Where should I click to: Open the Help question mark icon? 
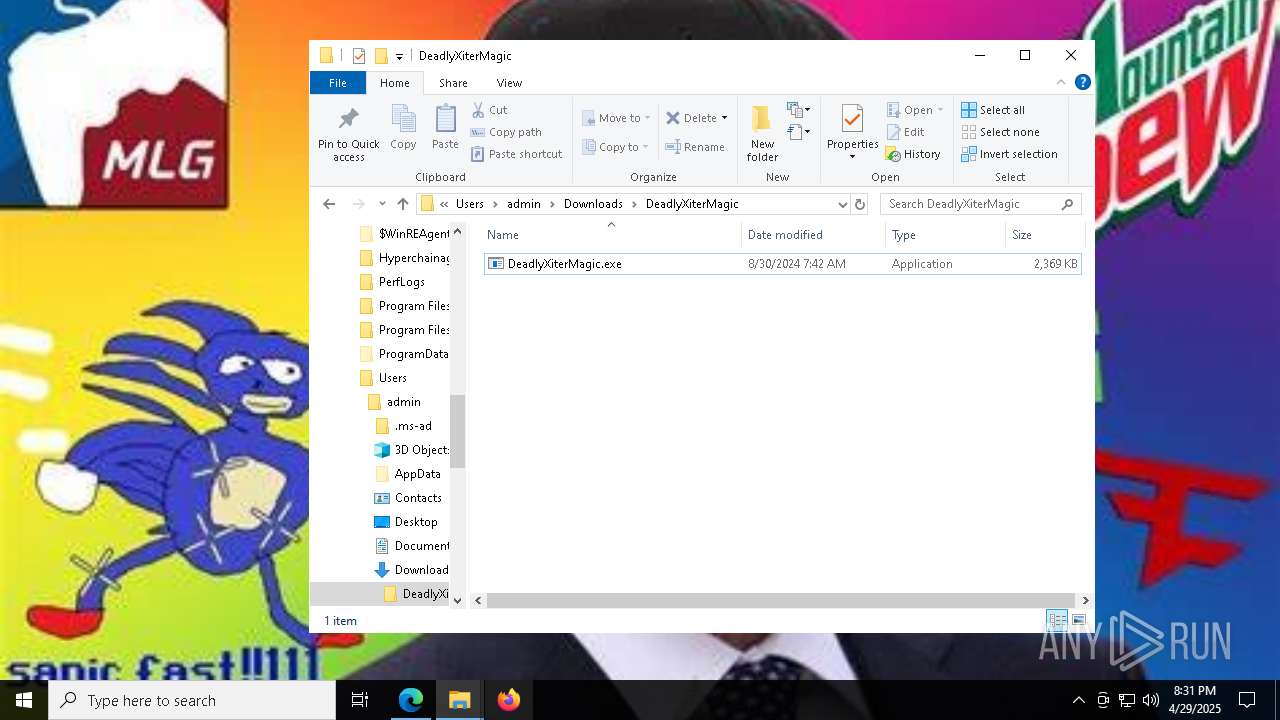point(1083,83)
